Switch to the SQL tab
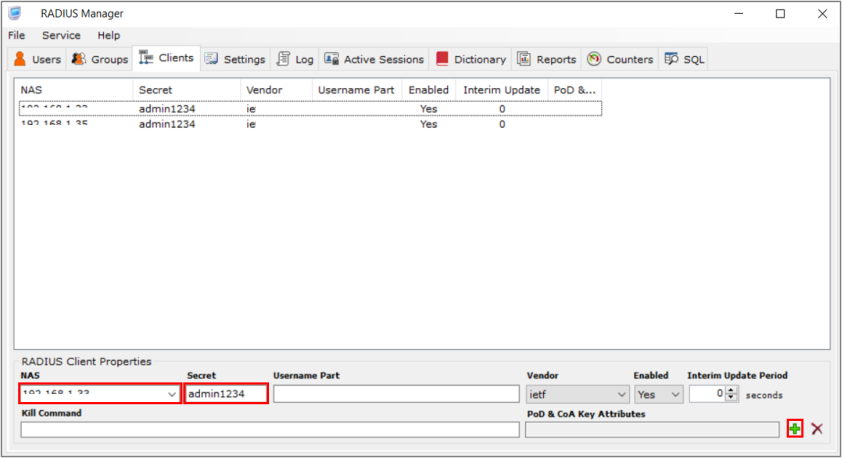 pos(685,59)
